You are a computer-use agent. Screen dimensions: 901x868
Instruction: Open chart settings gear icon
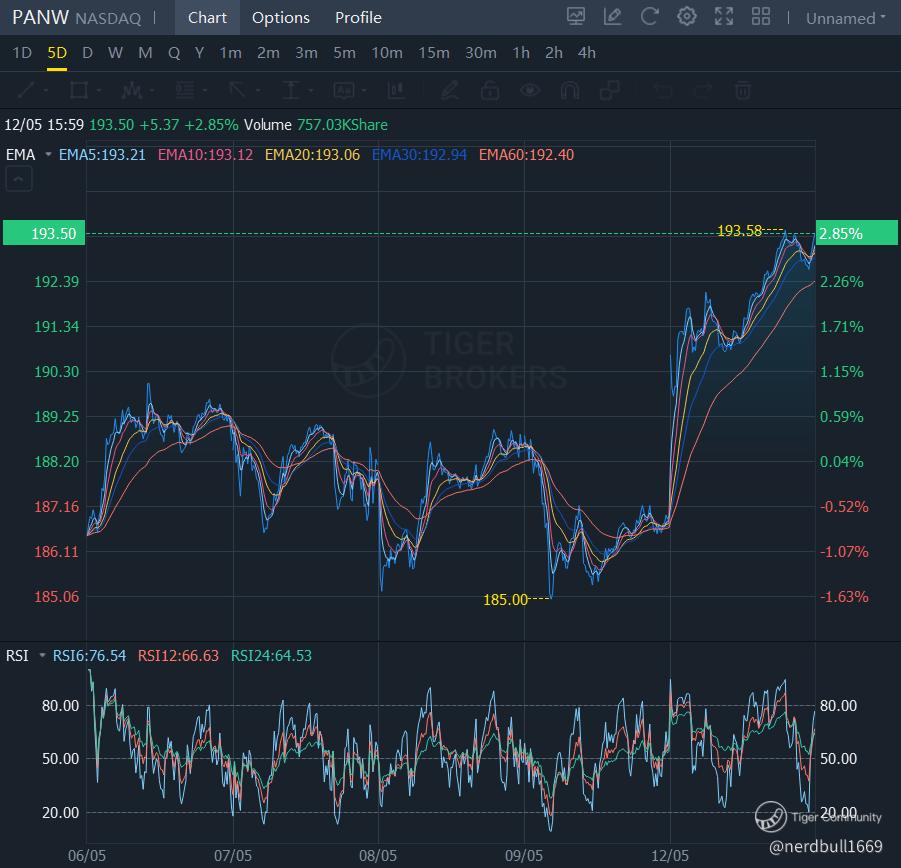coord(687,17)
